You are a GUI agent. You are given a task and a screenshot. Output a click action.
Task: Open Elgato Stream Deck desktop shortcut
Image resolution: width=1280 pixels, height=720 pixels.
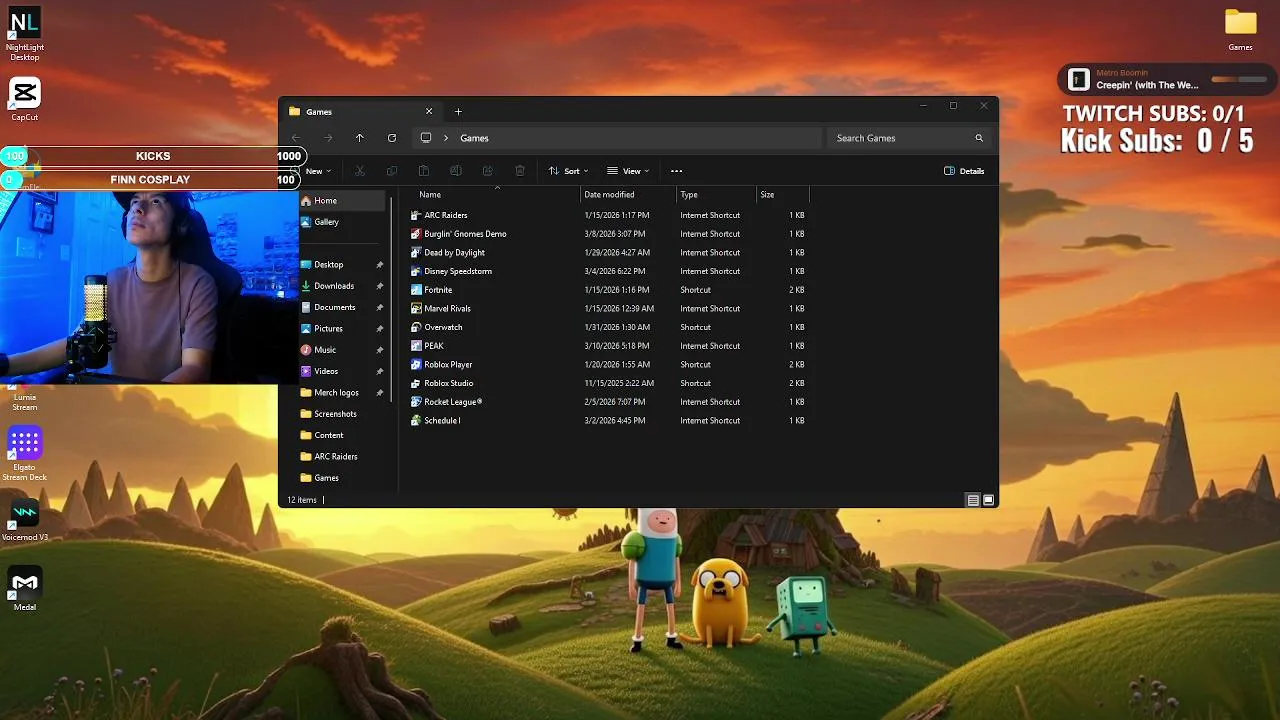(x=25, y=454)
